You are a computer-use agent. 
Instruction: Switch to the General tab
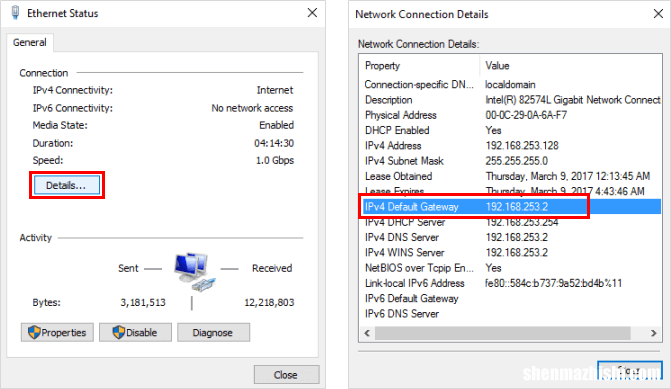(x=30, y=42)
